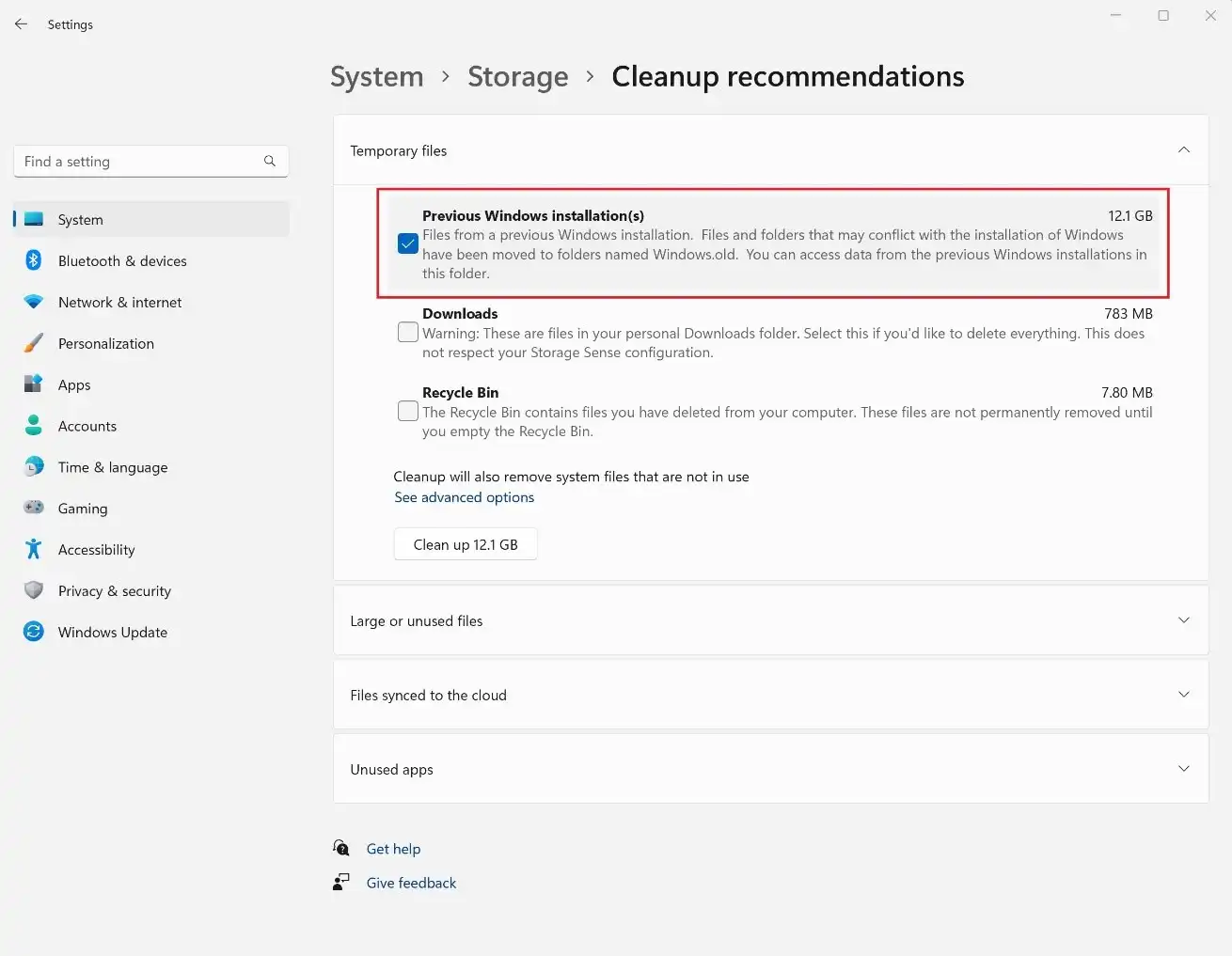This screenshot has width=1232, height=956.
Task: Go to Personalization settings
Action: tap(151, 343)
